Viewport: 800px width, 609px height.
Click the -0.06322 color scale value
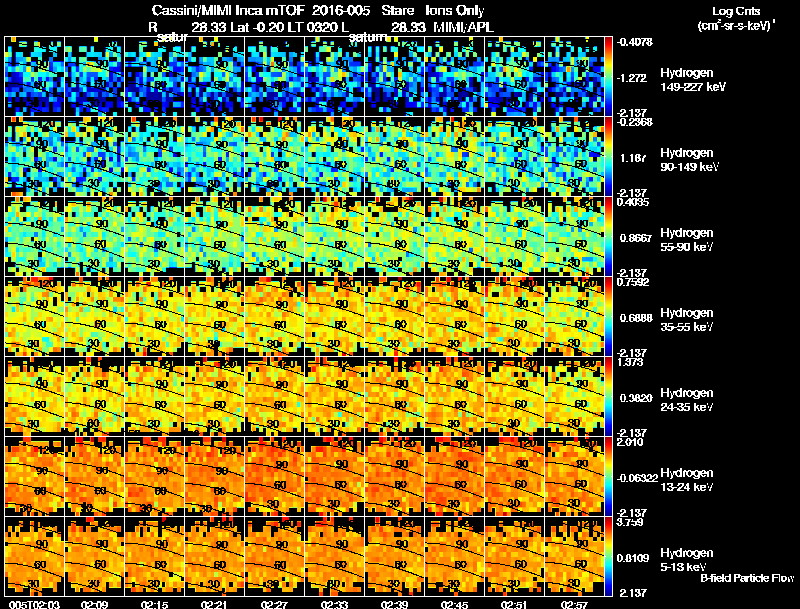(637, 478)
